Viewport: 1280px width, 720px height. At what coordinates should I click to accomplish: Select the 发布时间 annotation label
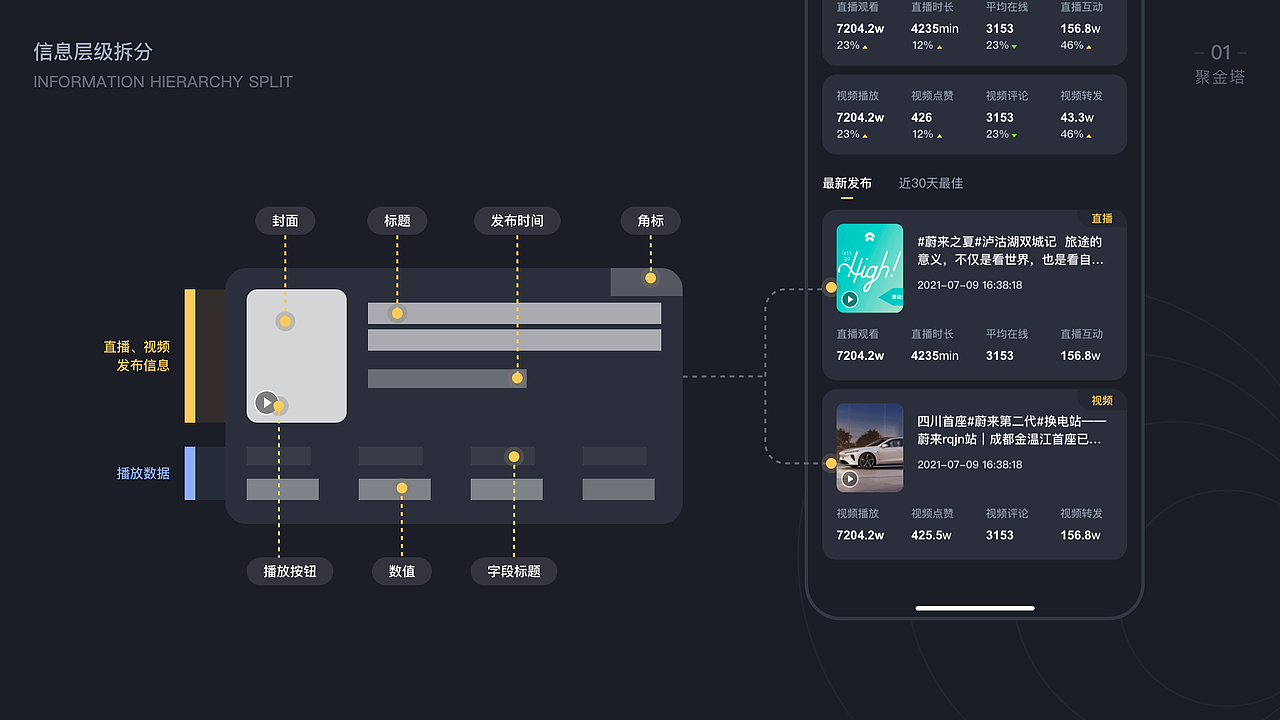517,220
